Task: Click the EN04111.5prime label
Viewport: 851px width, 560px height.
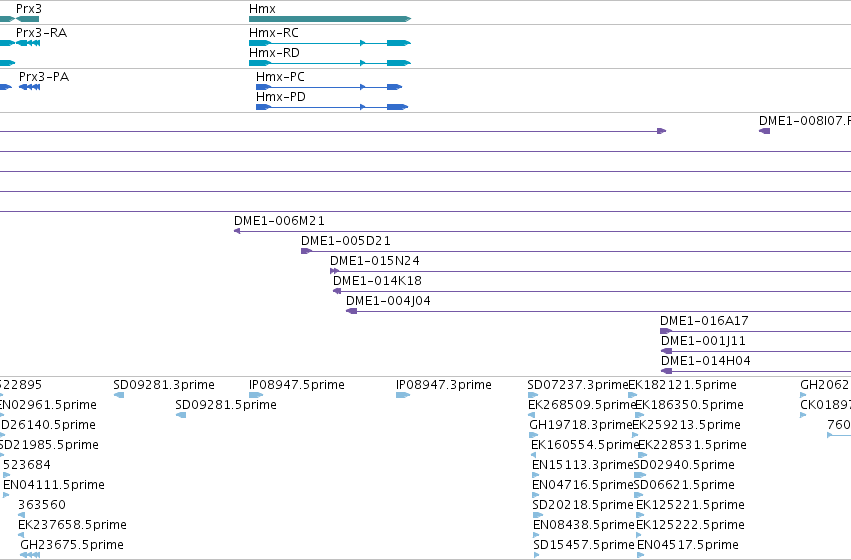Action: (x=54, y=486)
